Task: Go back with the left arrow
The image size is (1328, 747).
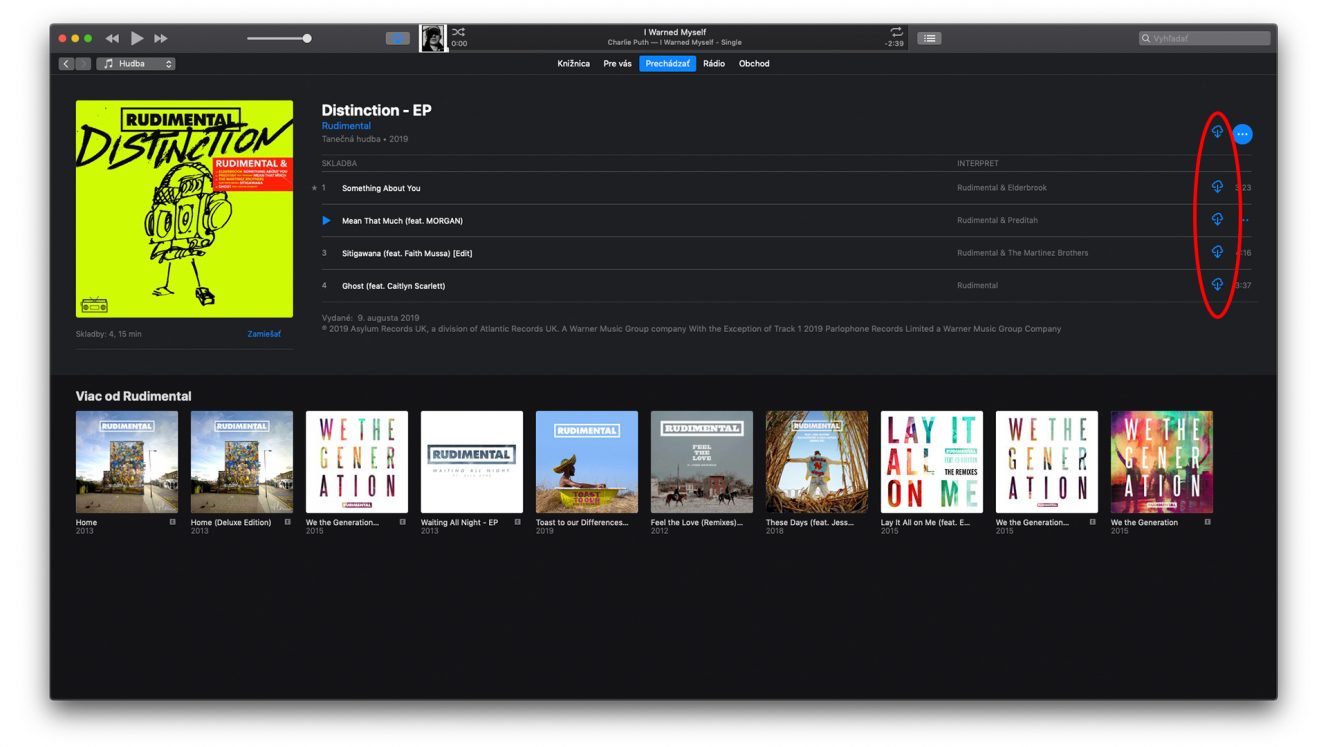Action: tap(66, 64)
